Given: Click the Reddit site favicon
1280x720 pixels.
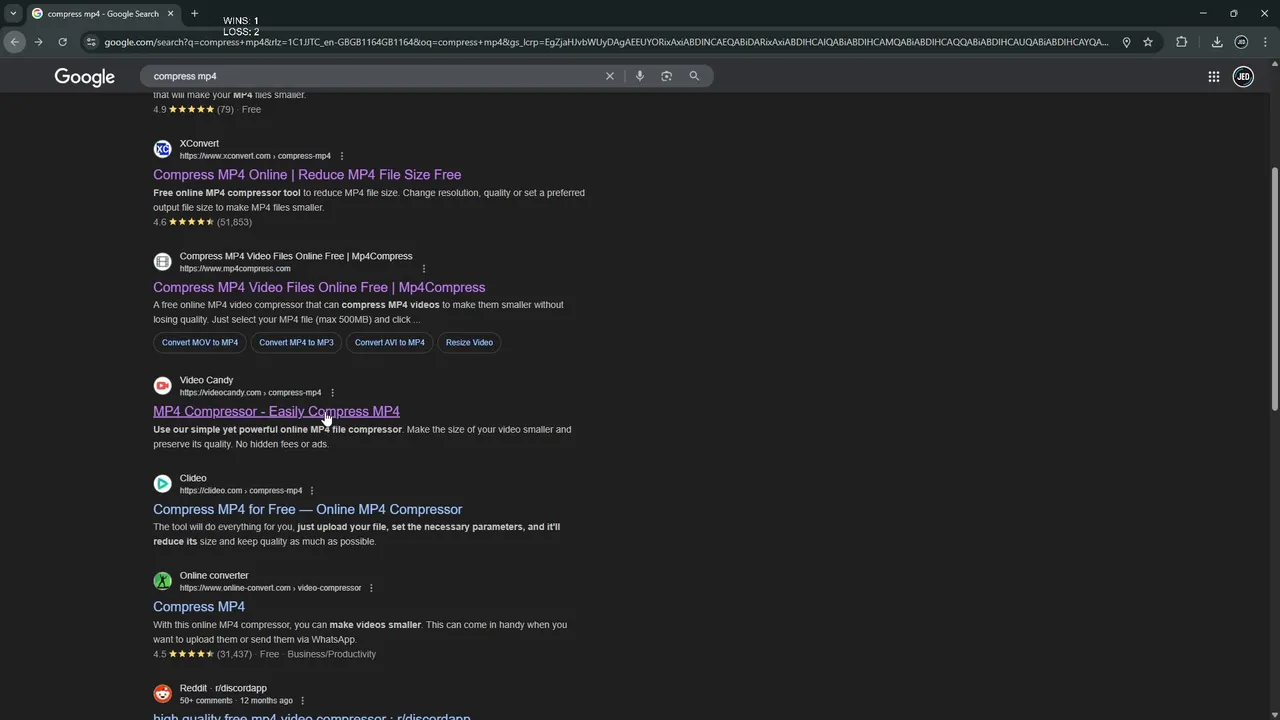Looking at the screenshot, I should pyautogui.click(x=162, y=694).
